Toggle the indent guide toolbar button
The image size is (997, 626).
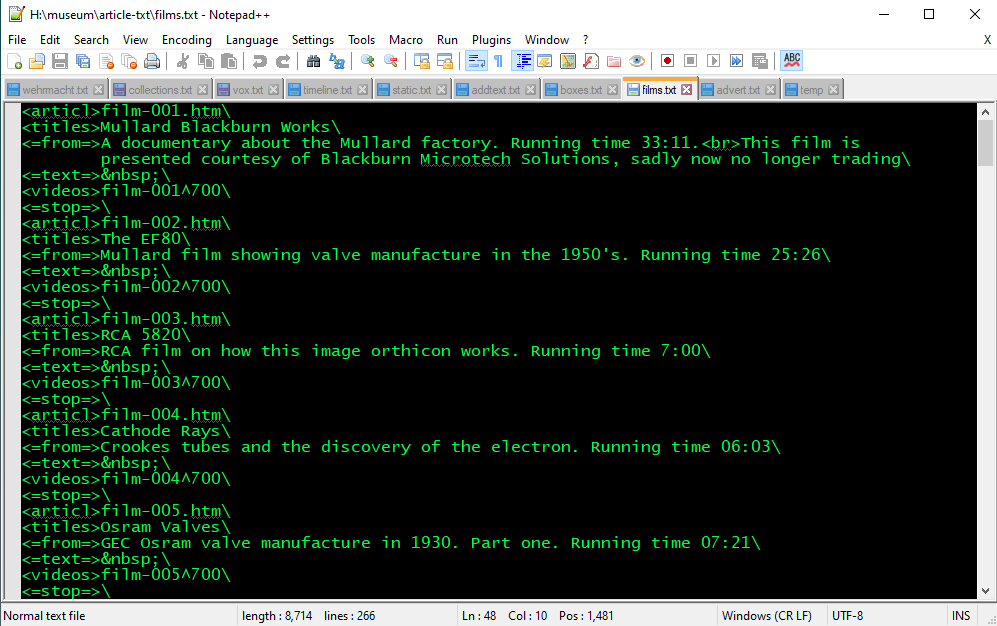(x=522, y=61)
